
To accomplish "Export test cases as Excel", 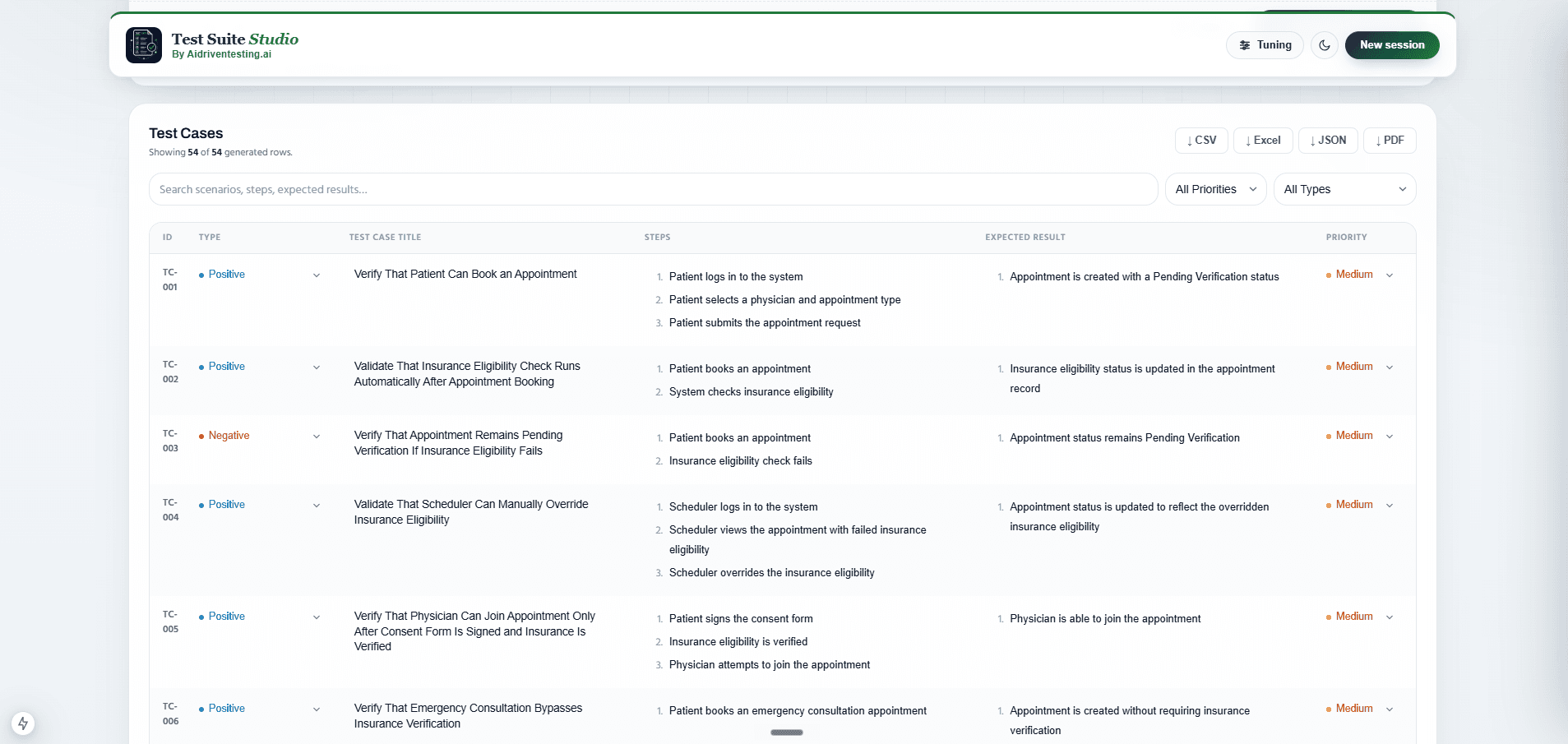I will pyautogui.click(x=1263, y=141).
